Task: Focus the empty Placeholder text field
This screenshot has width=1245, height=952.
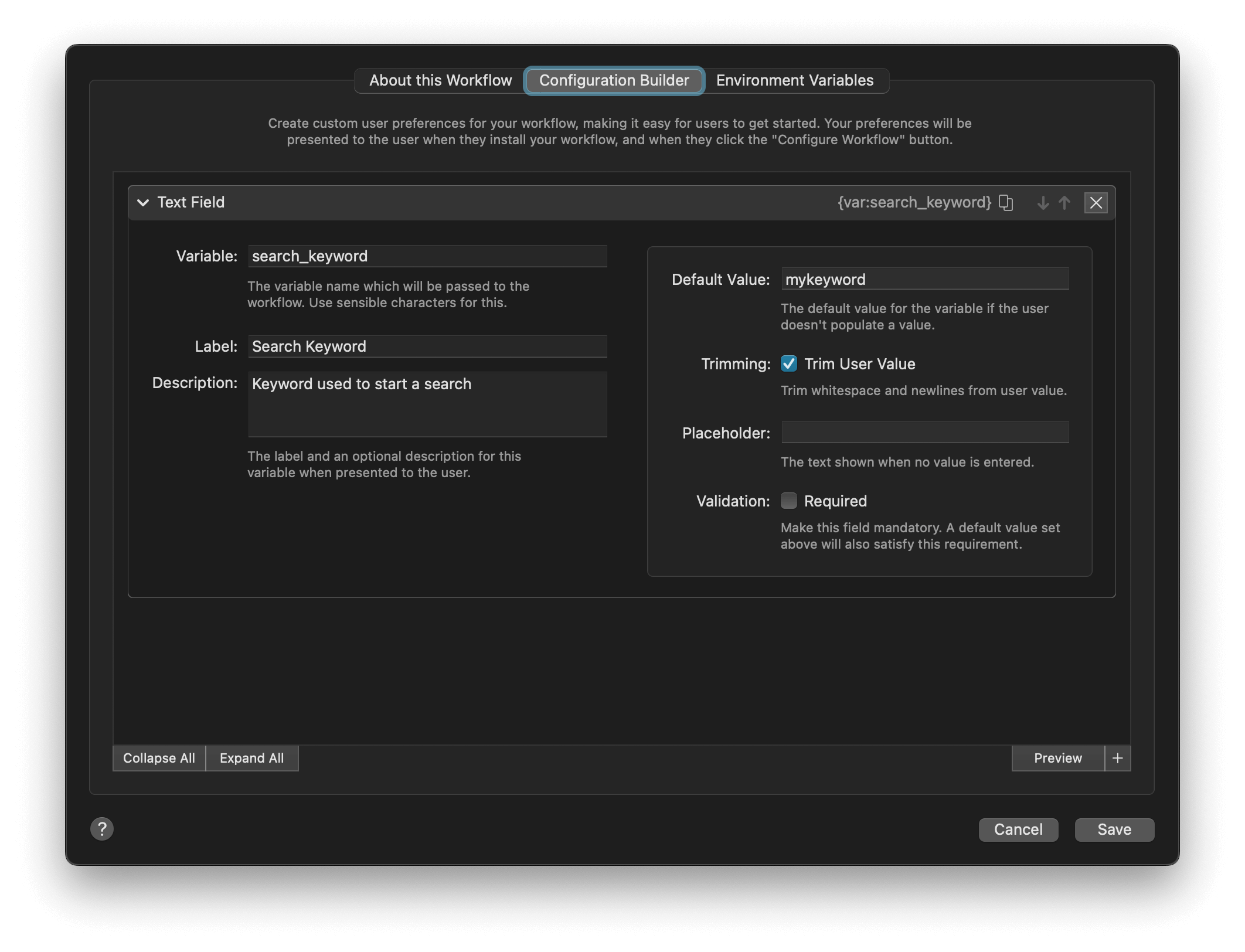Action: [924, 433]
